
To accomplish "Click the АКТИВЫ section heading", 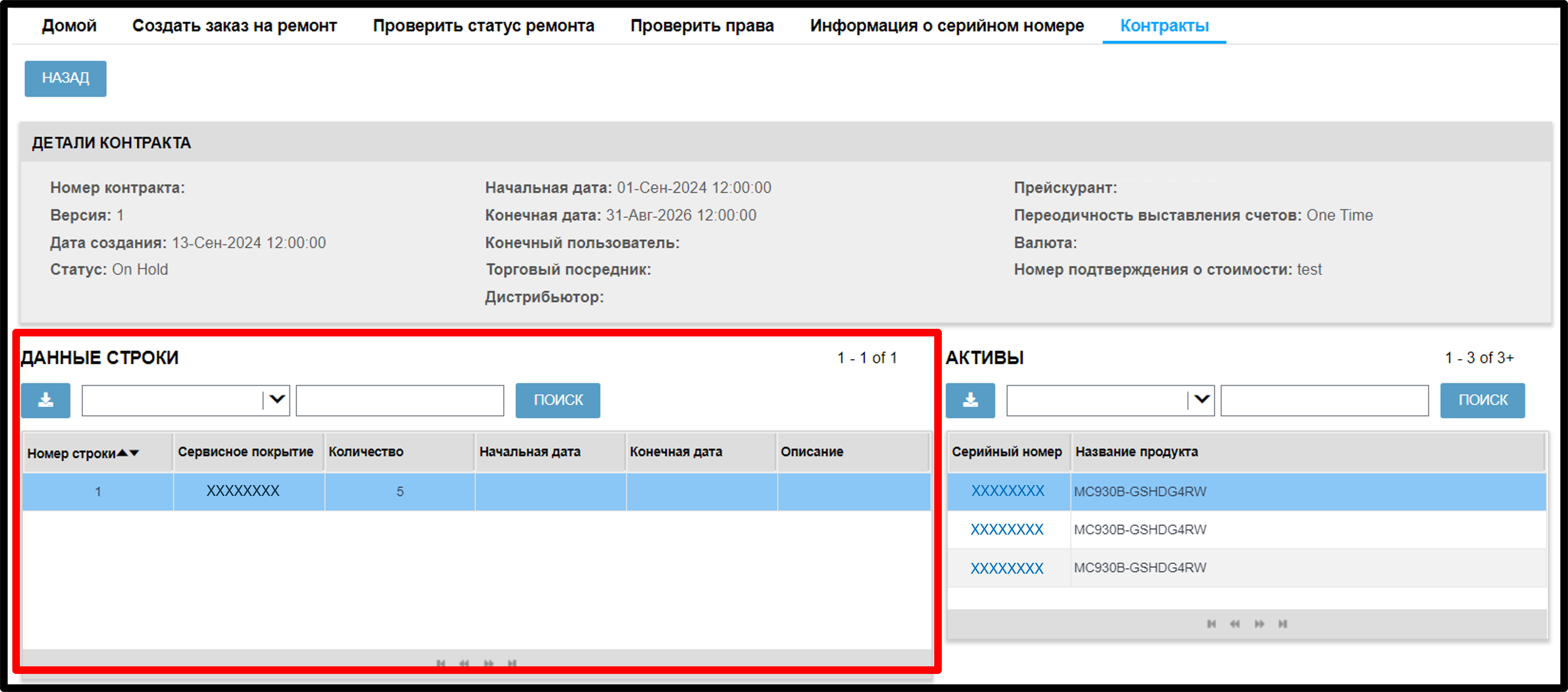I will 985,357.
